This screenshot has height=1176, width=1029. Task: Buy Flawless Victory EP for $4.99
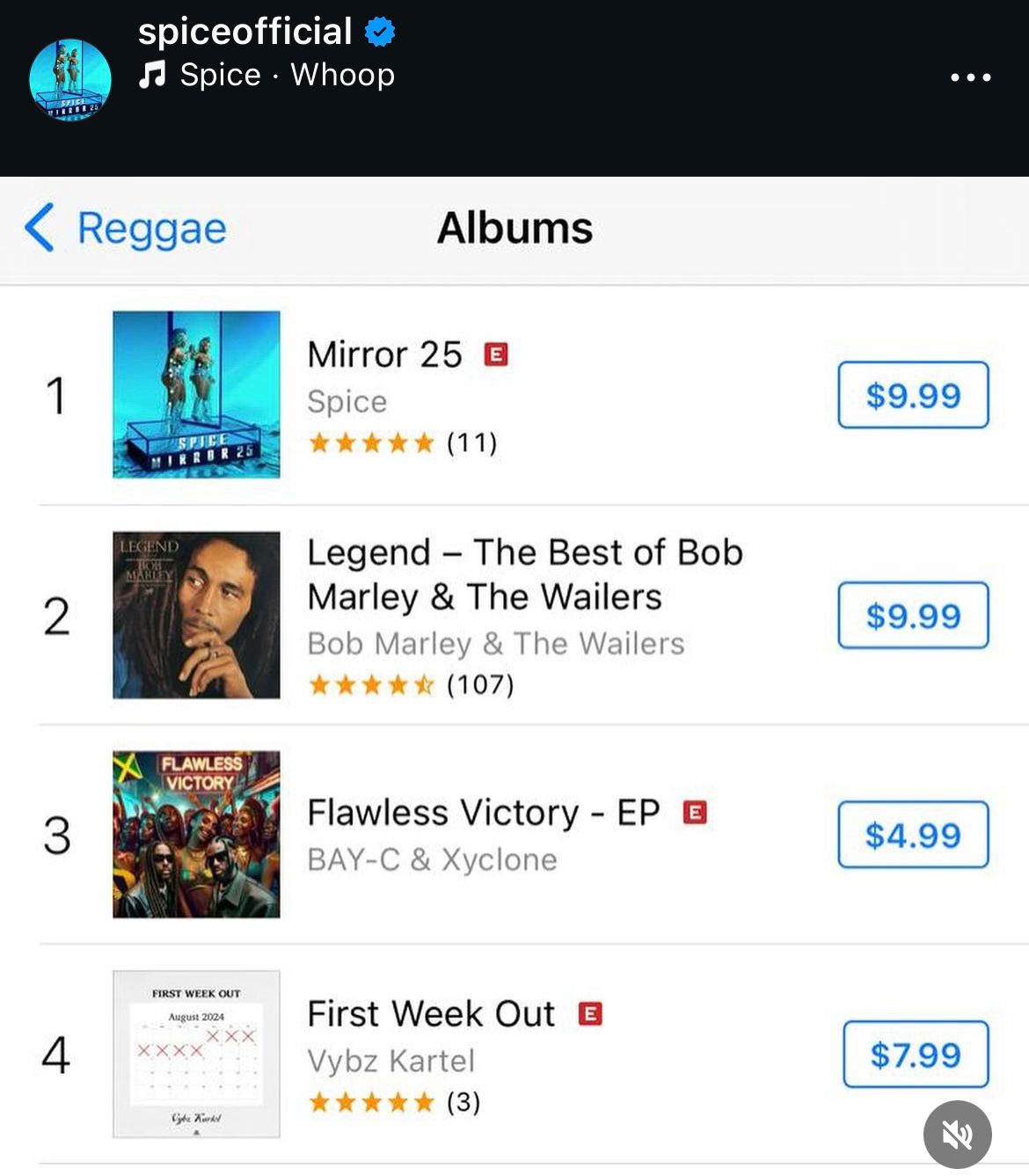click(913, 835)
